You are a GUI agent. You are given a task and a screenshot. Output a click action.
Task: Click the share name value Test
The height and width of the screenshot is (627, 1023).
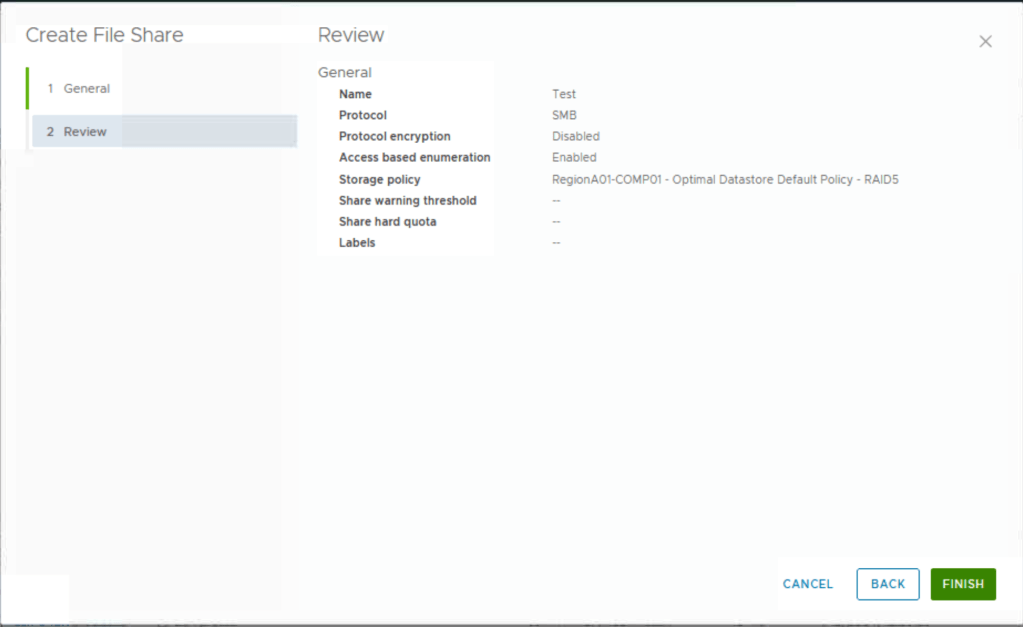564,94
